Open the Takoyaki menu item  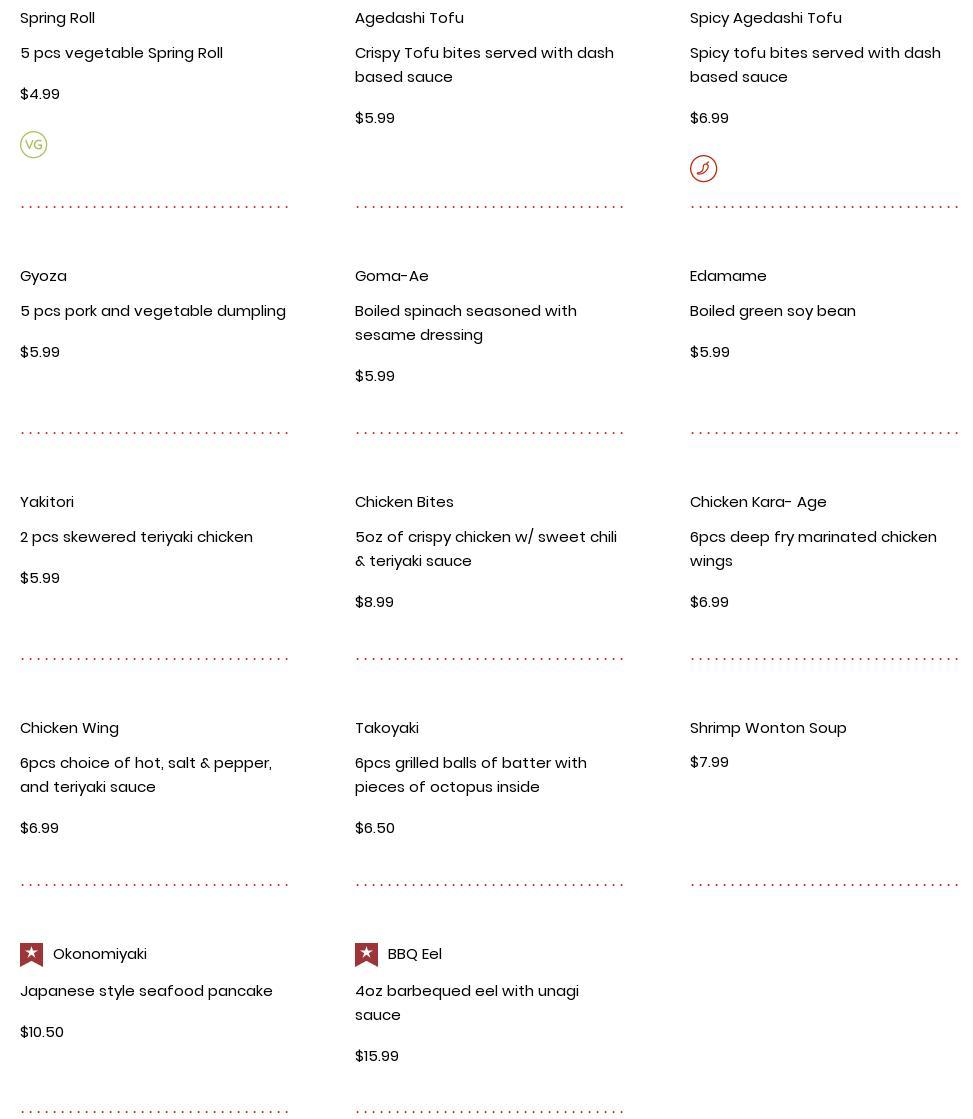click(x=386, y=728)
